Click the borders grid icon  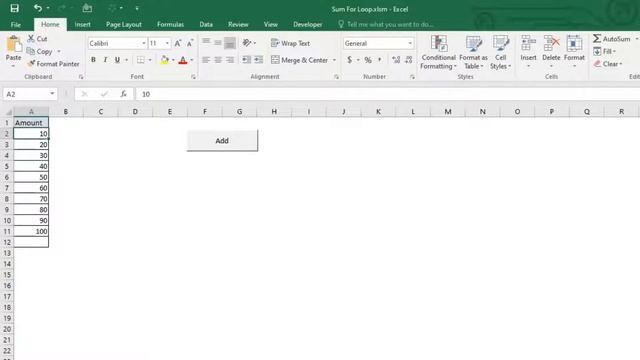click(x=141, y=60)
